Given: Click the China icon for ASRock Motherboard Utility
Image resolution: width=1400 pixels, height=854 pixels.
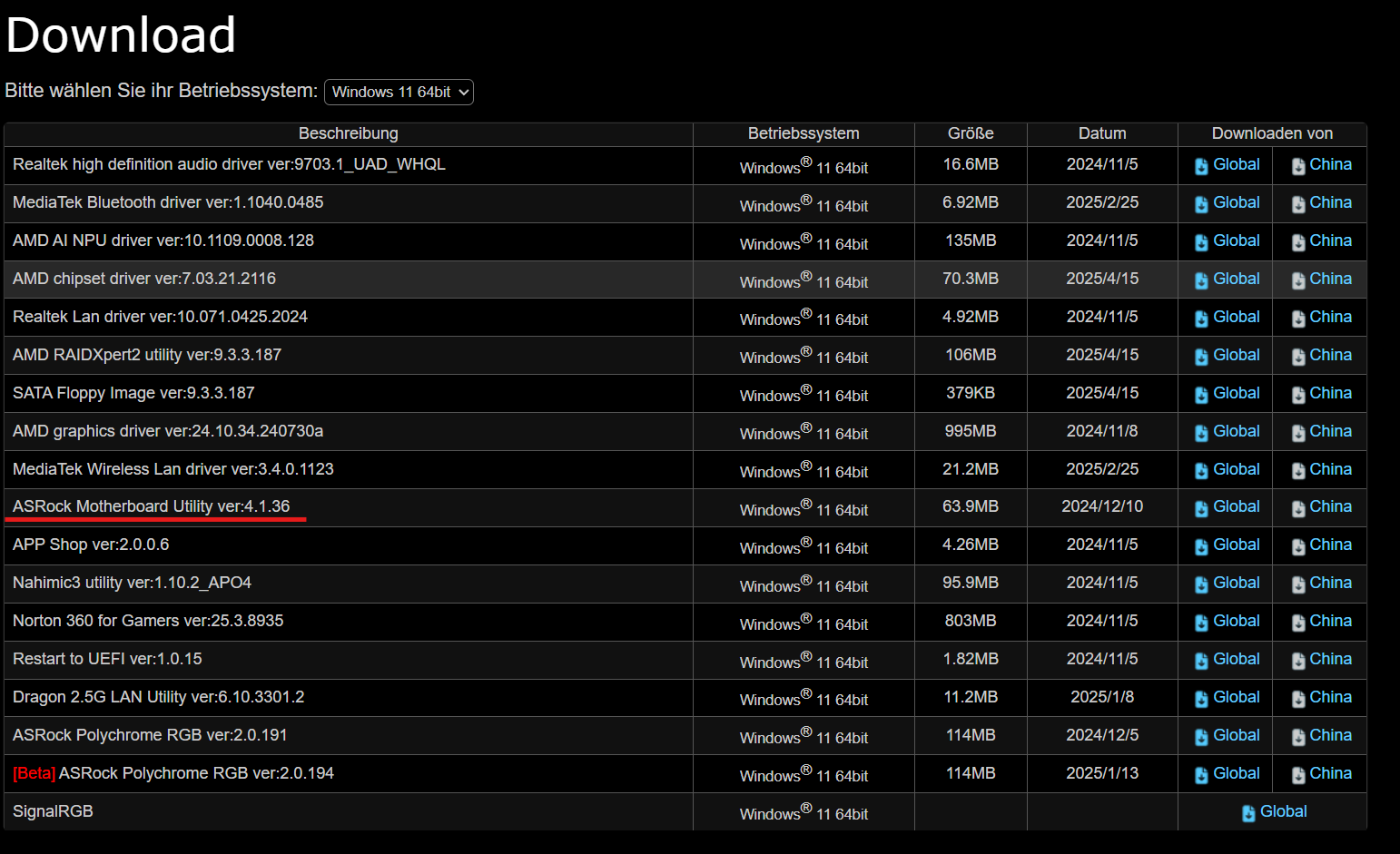Looking at the screenshot, I should [x=1298, y=508].
